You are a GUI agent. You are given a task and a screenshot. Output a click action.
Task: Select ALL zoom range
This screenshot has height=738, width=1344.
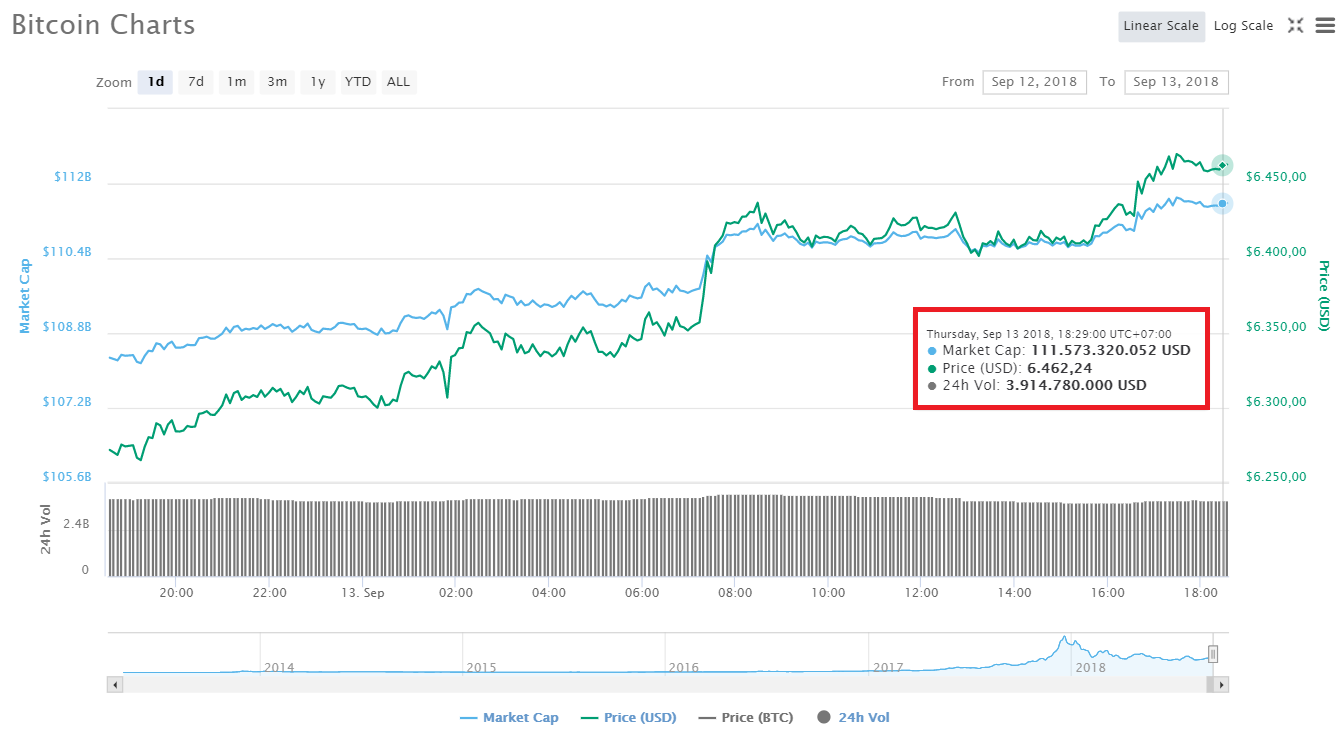[x=398, y=82]
